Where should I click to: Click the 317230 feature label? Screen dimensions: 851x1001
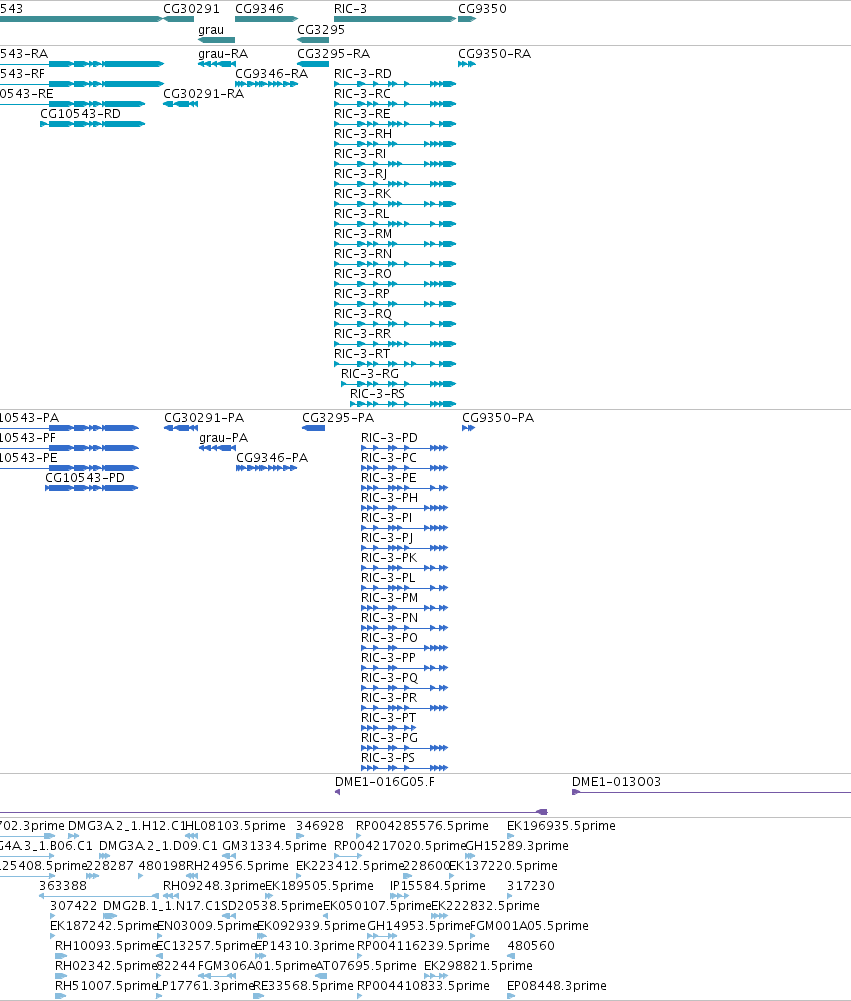(x=531, y=886)
